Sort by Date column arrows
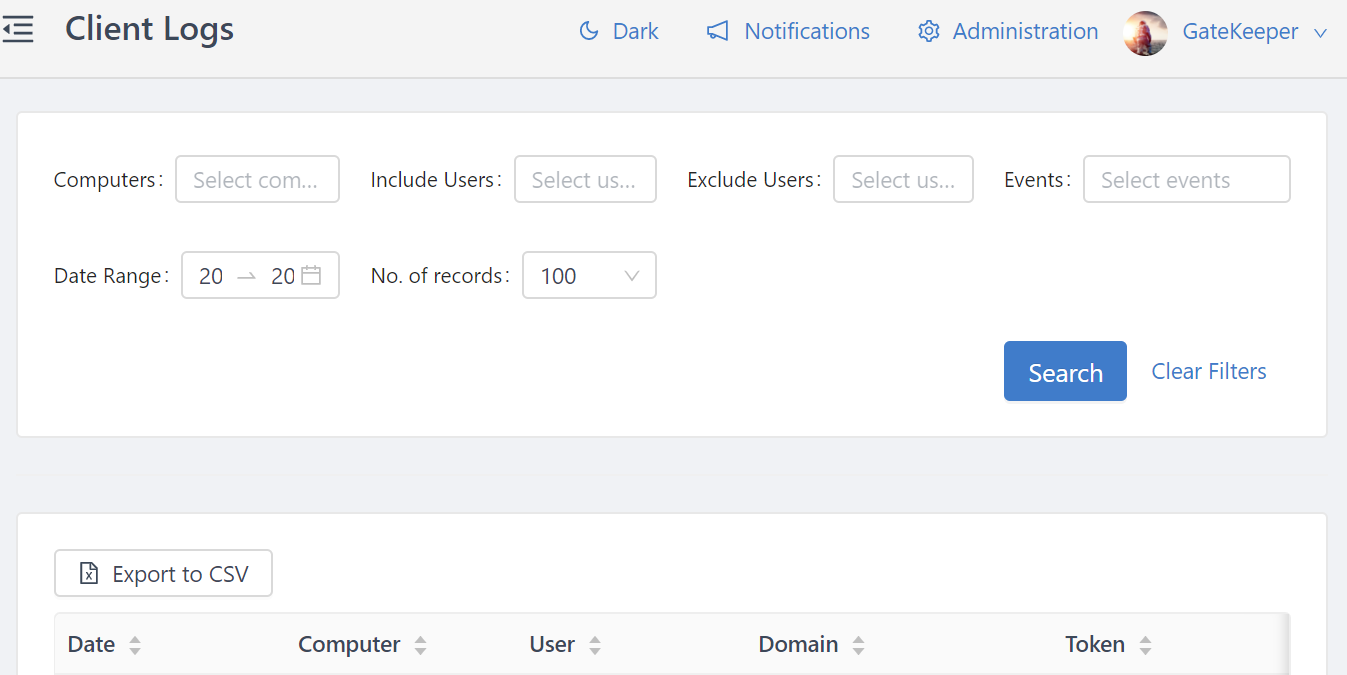 point(135,645)
